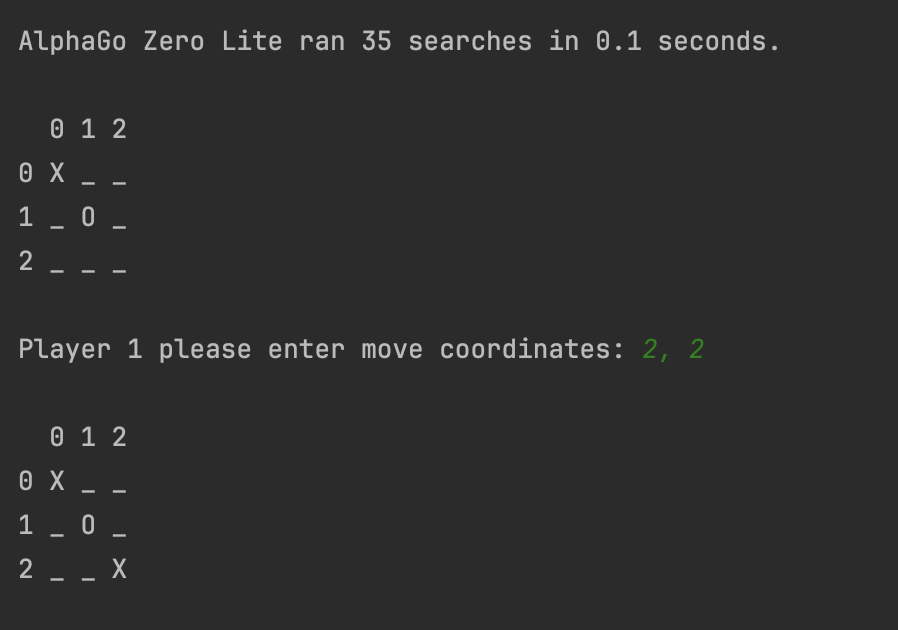Select the bottom-right X in the lower board

coord(119,569)
